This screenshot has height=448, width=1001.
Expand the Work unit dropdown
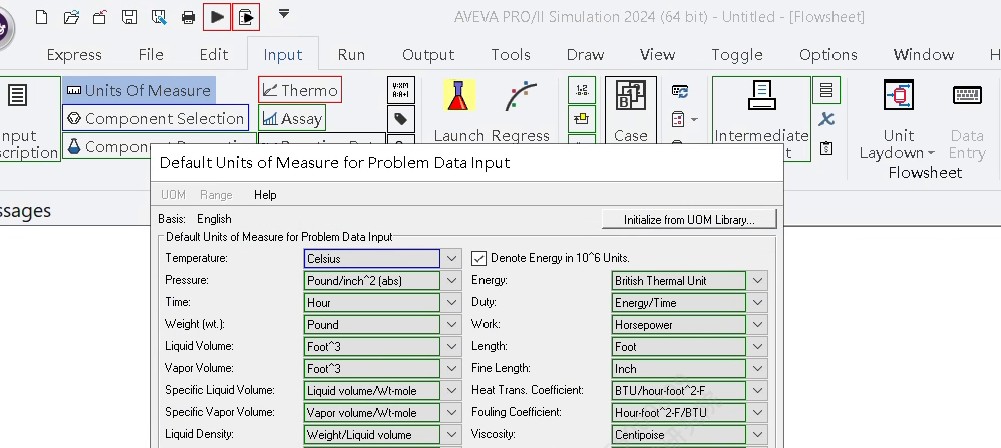[758, 324]
